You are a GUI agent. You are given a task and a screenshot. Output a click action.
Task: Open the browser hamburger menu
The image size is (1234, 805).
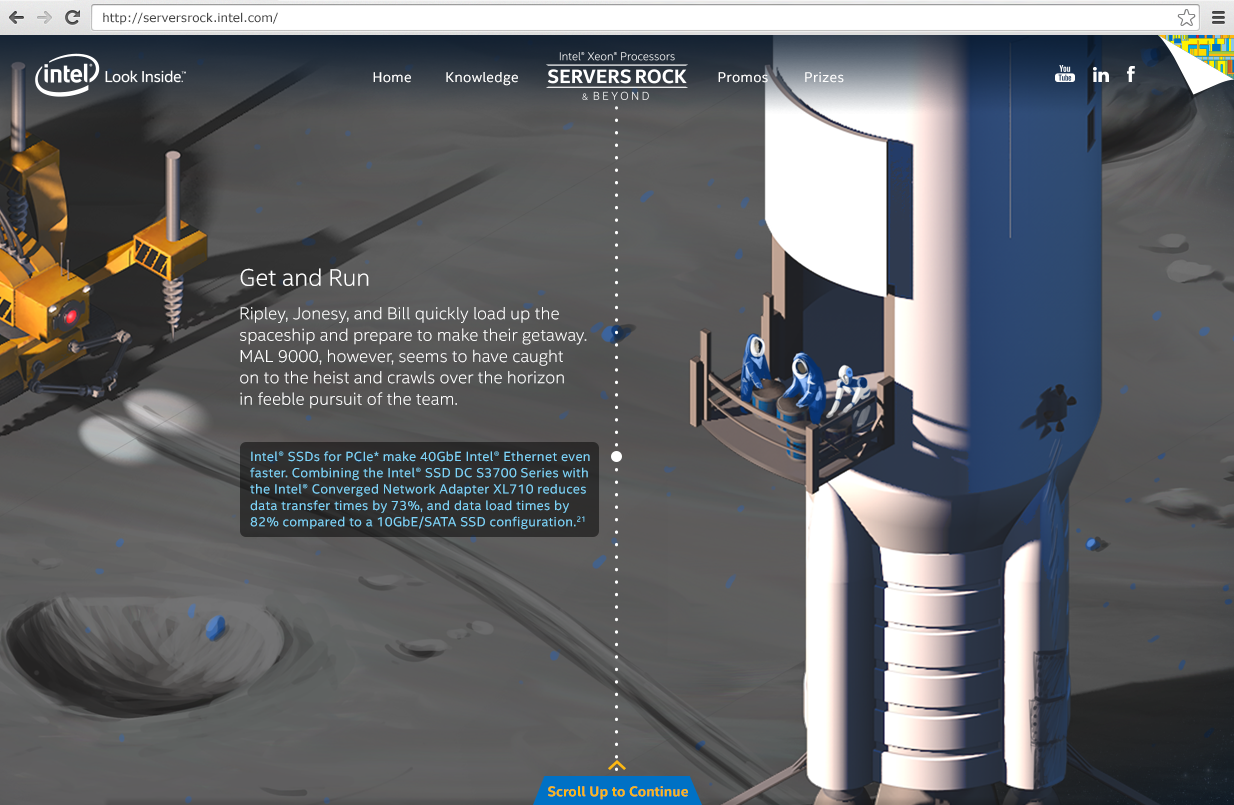[x=1218, y=17]
